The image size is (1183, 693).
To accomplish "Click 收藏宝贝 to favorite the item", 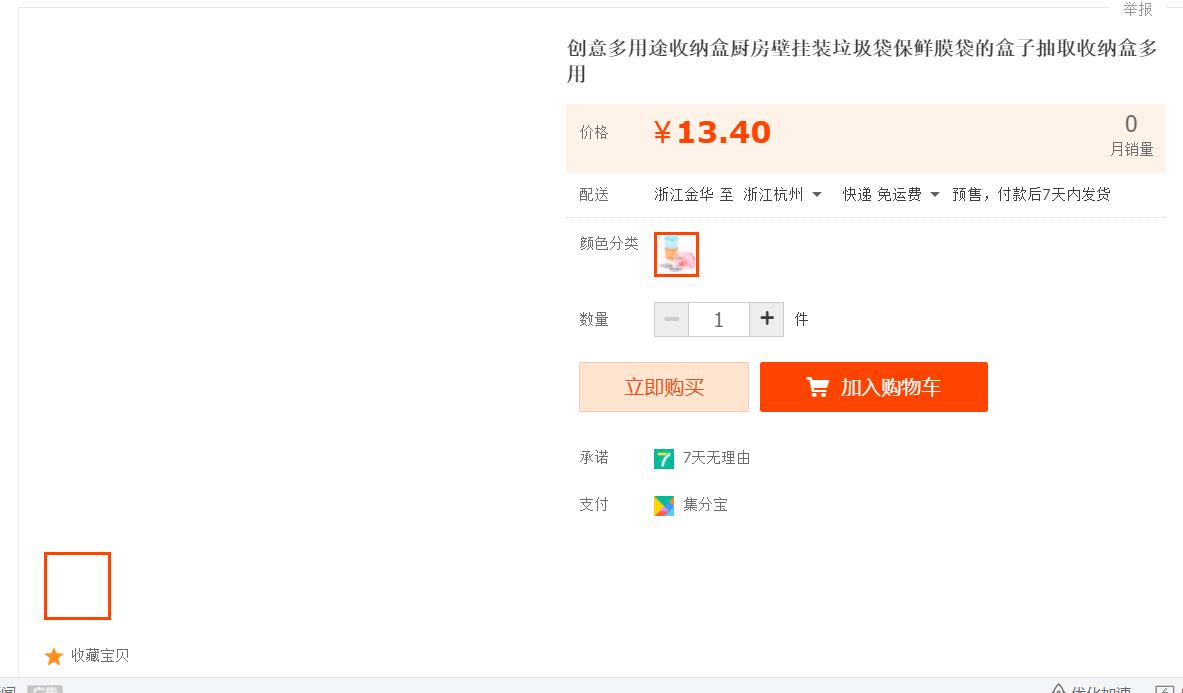I will coord(100,656).
